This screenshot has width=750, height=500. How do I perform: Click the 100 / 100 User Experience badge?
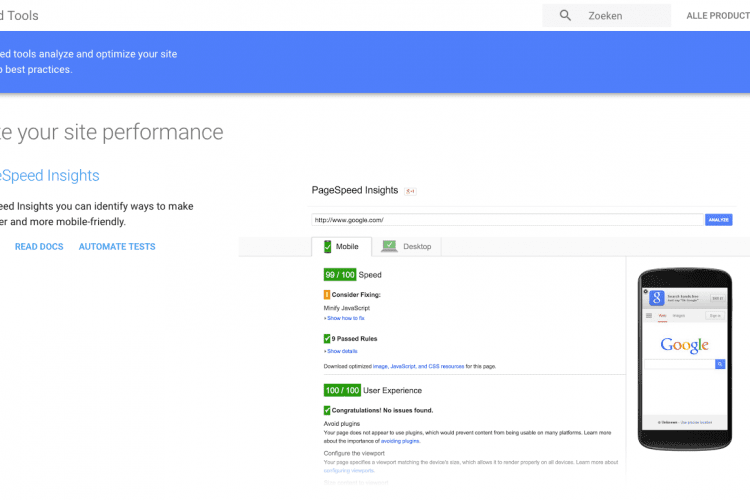point(342,390)
